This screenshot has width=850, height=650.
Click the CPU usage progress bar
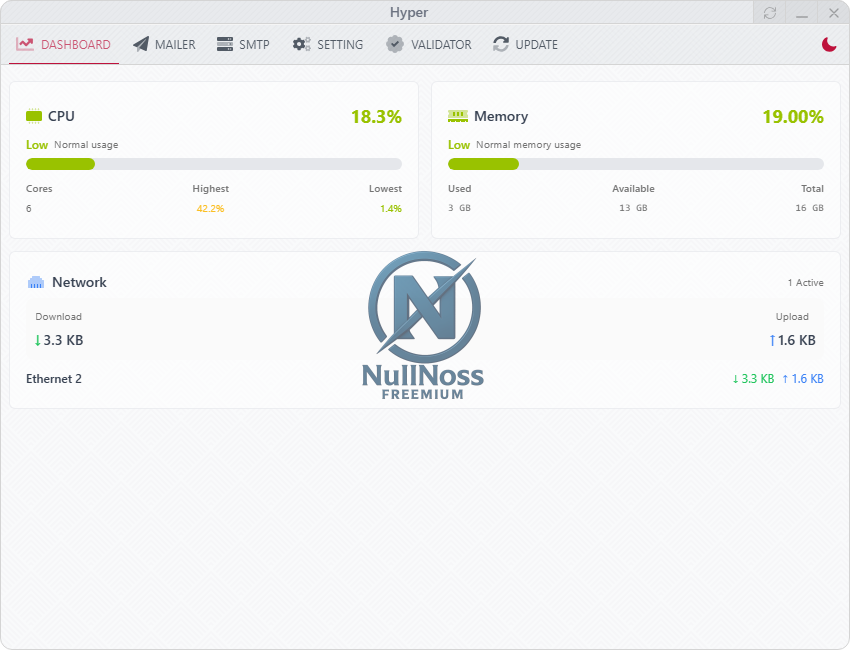[214, 164]
